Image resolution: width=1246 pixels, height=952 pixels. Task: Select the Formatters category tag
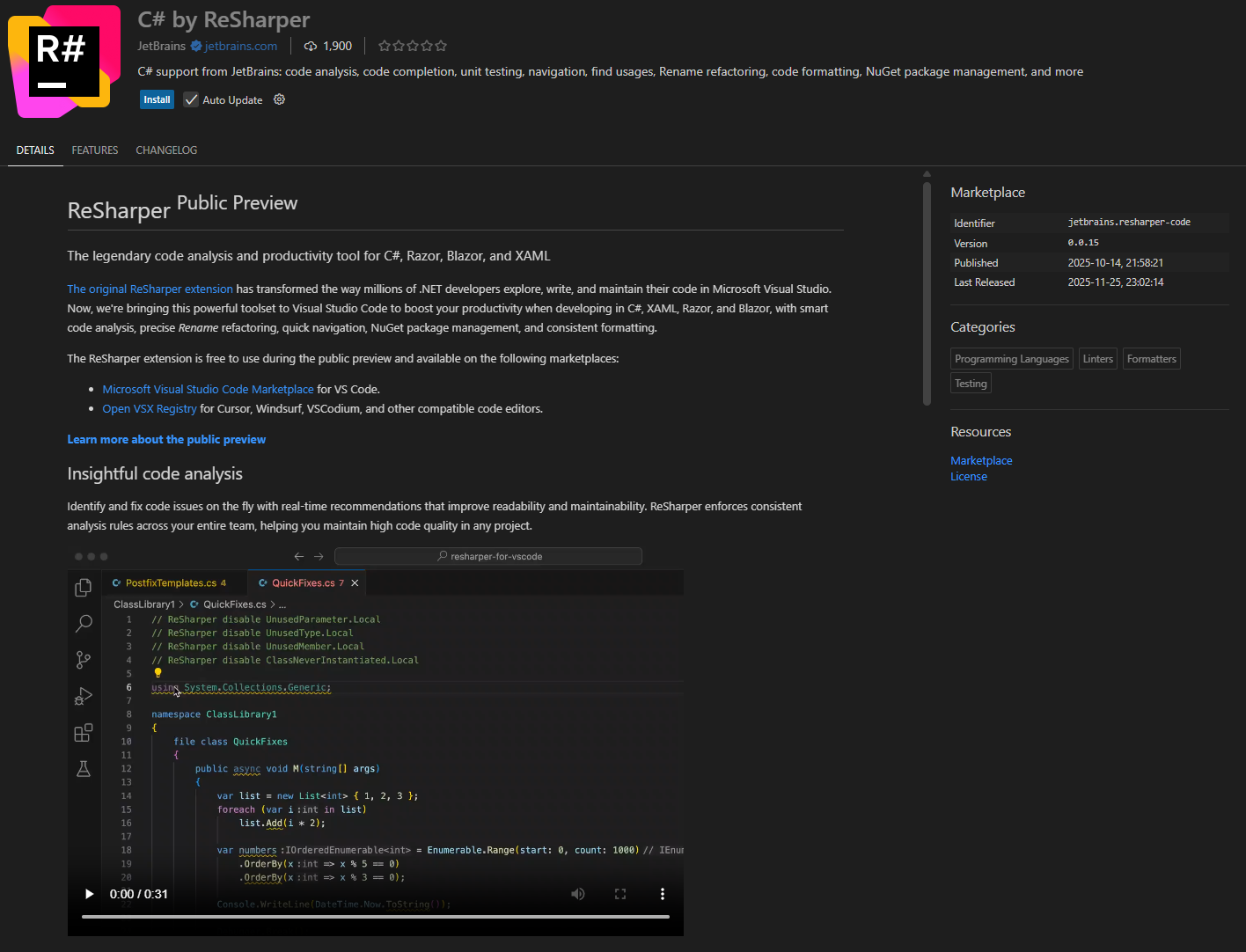(x=1151, y=359)
